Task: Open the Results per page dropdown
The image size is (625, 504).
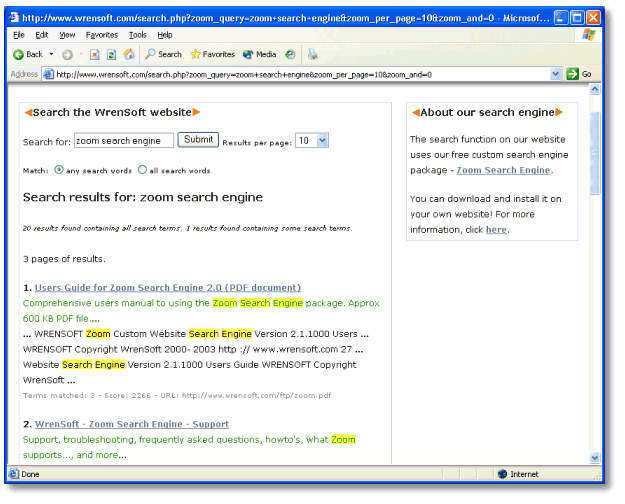Action: pyautogui.click(x=312, y=140)
